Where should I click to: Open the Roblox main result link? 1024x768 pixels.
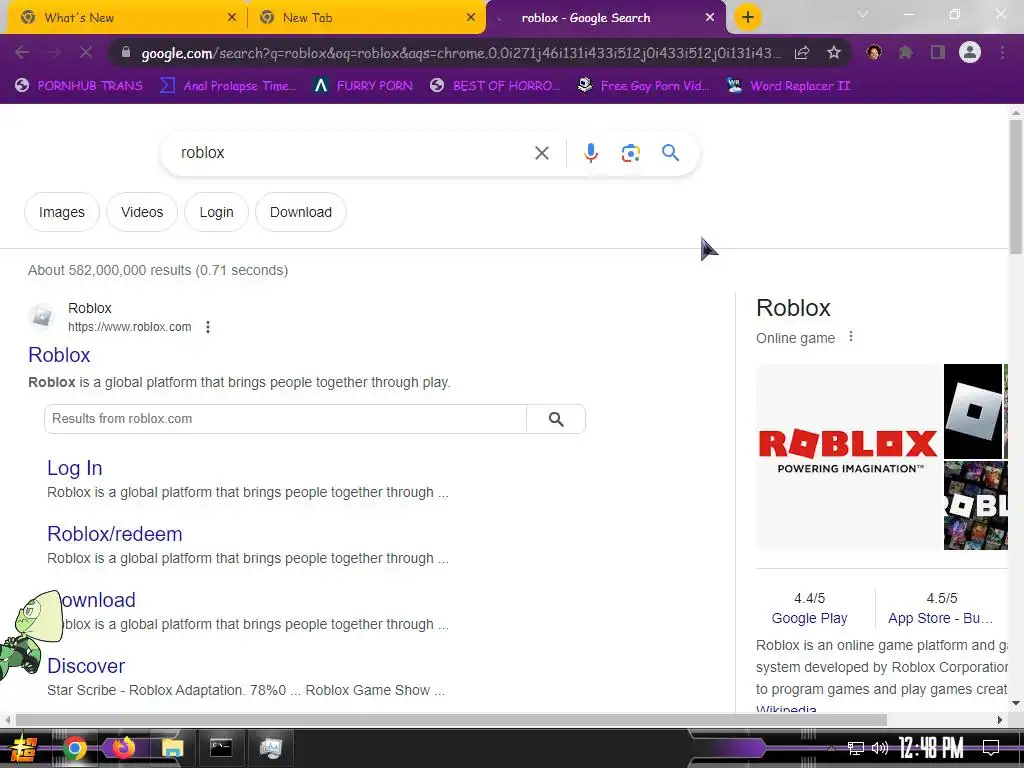pyautogui.click(x=59, y=355)
